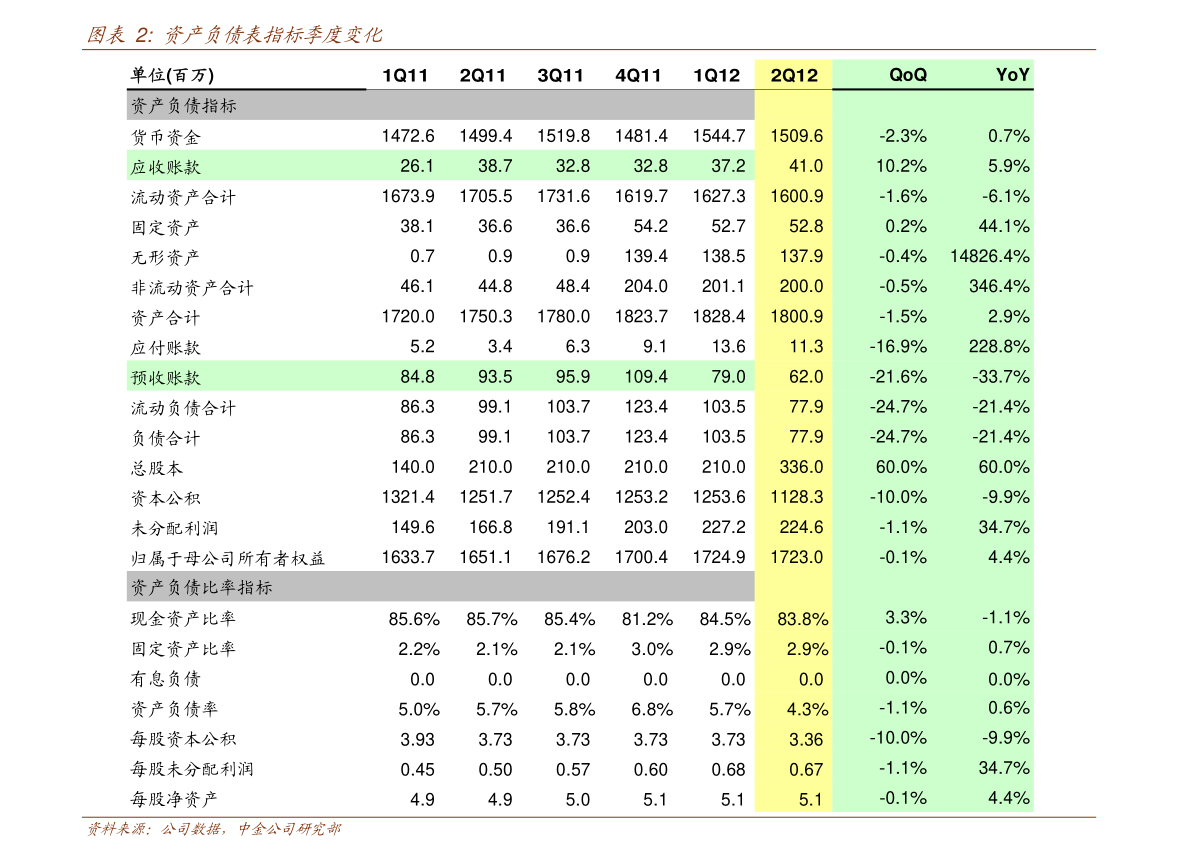Click the 资产负债指标 section header row
Screen dimensions: 1191x857
tap(441, 105)
